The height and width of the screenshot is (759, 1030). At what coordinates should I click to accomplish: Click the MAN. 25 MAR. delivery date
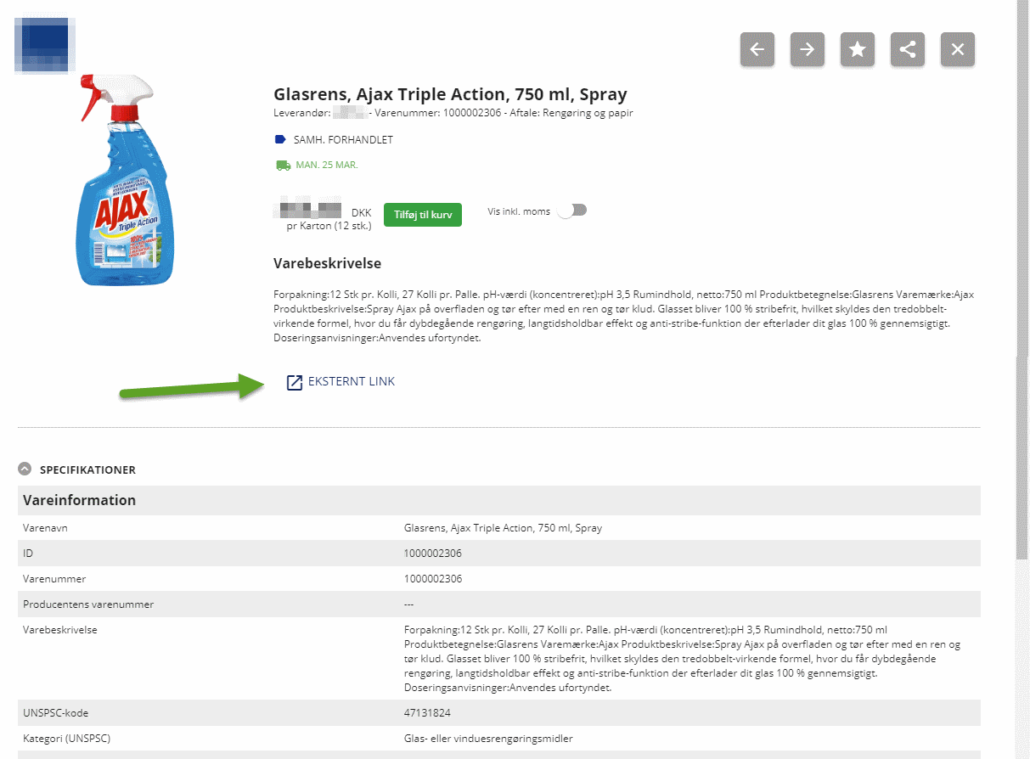point(326,165)
